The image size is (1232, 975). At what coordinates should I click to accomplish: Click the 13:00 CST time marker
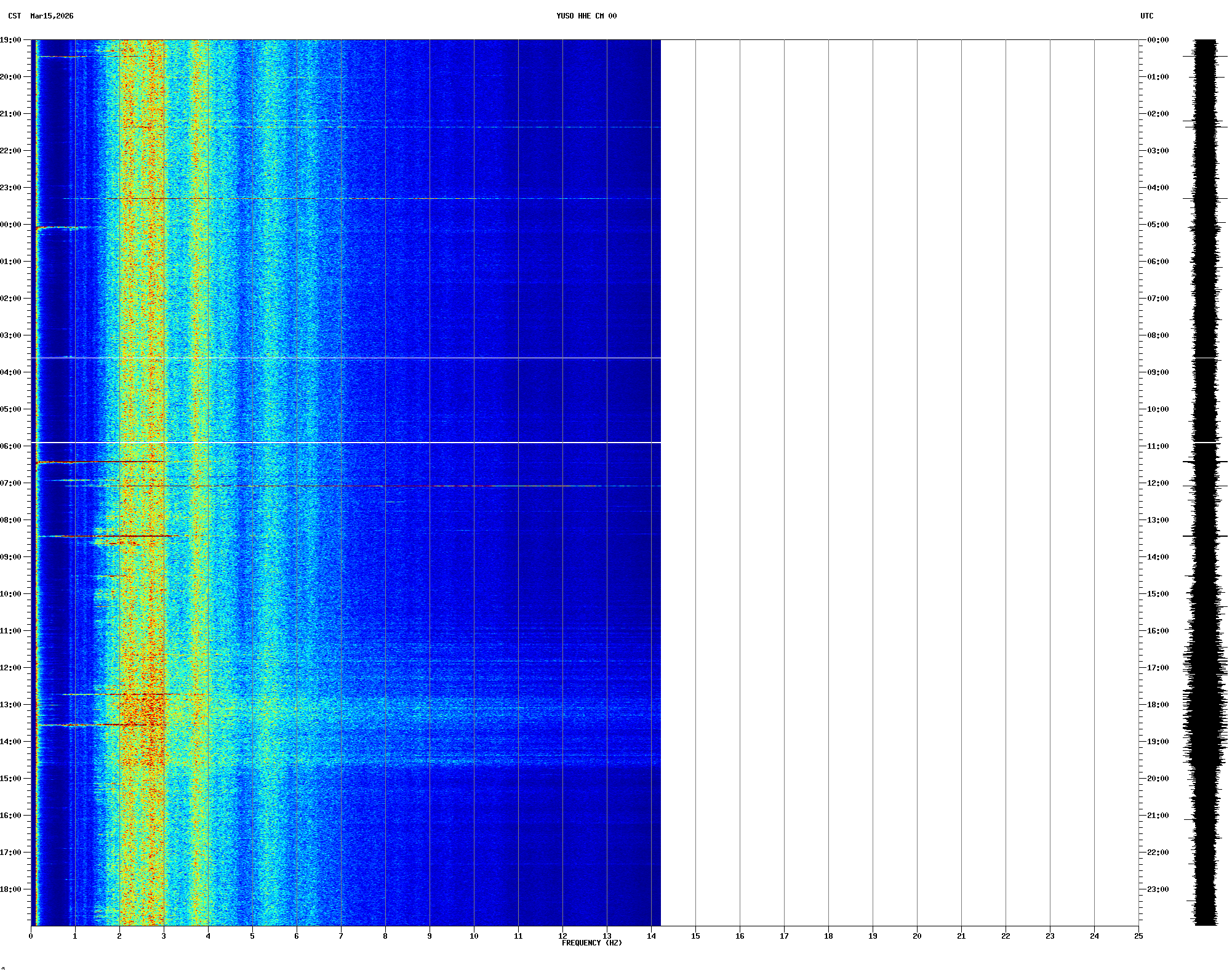tap(10, 705)
